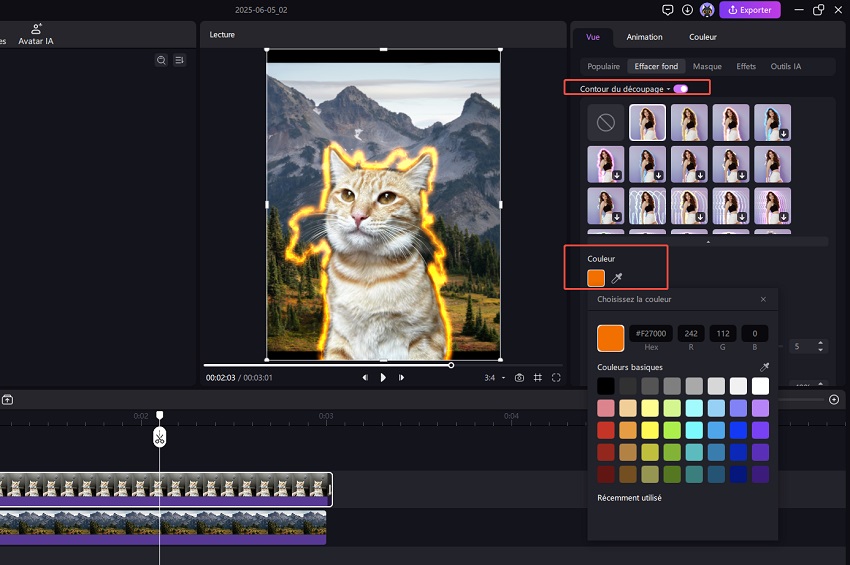Step back one frame
This screenshot has width=850, height=565.
pos(365,377)
